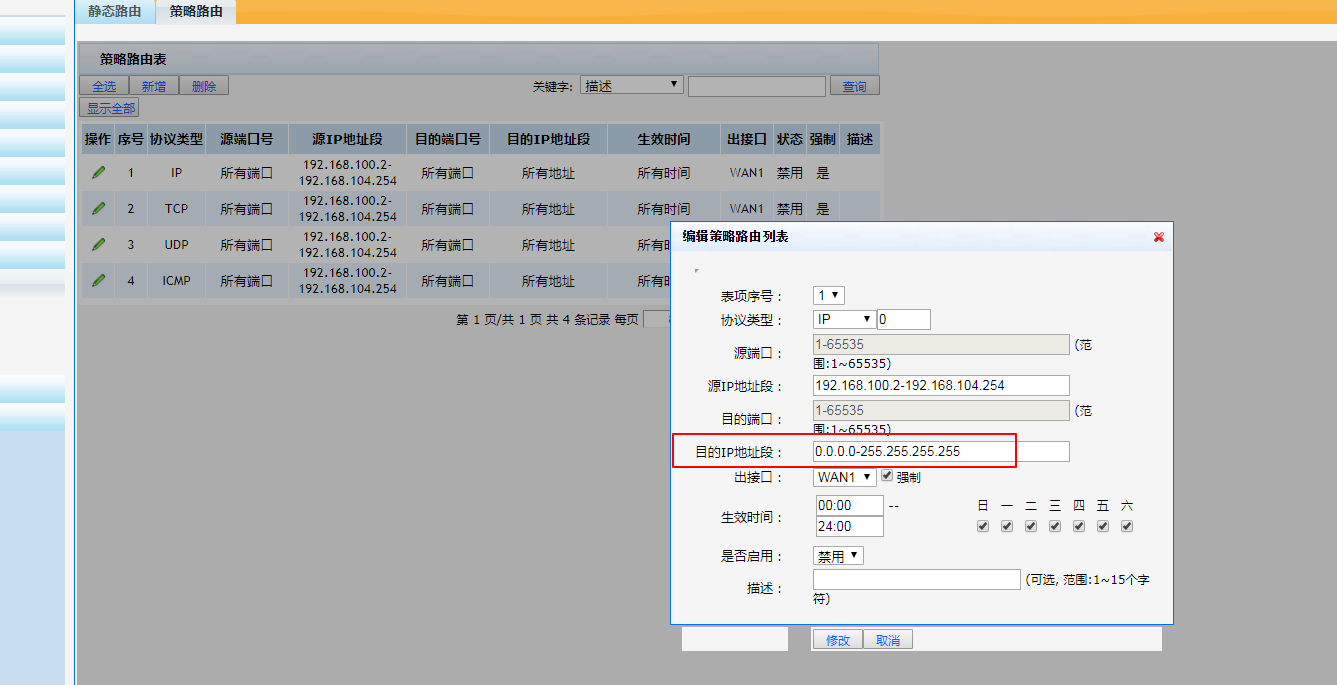Click the 删除 button
The height and width of the screenshot is (685, 1337).
[204, 86]
